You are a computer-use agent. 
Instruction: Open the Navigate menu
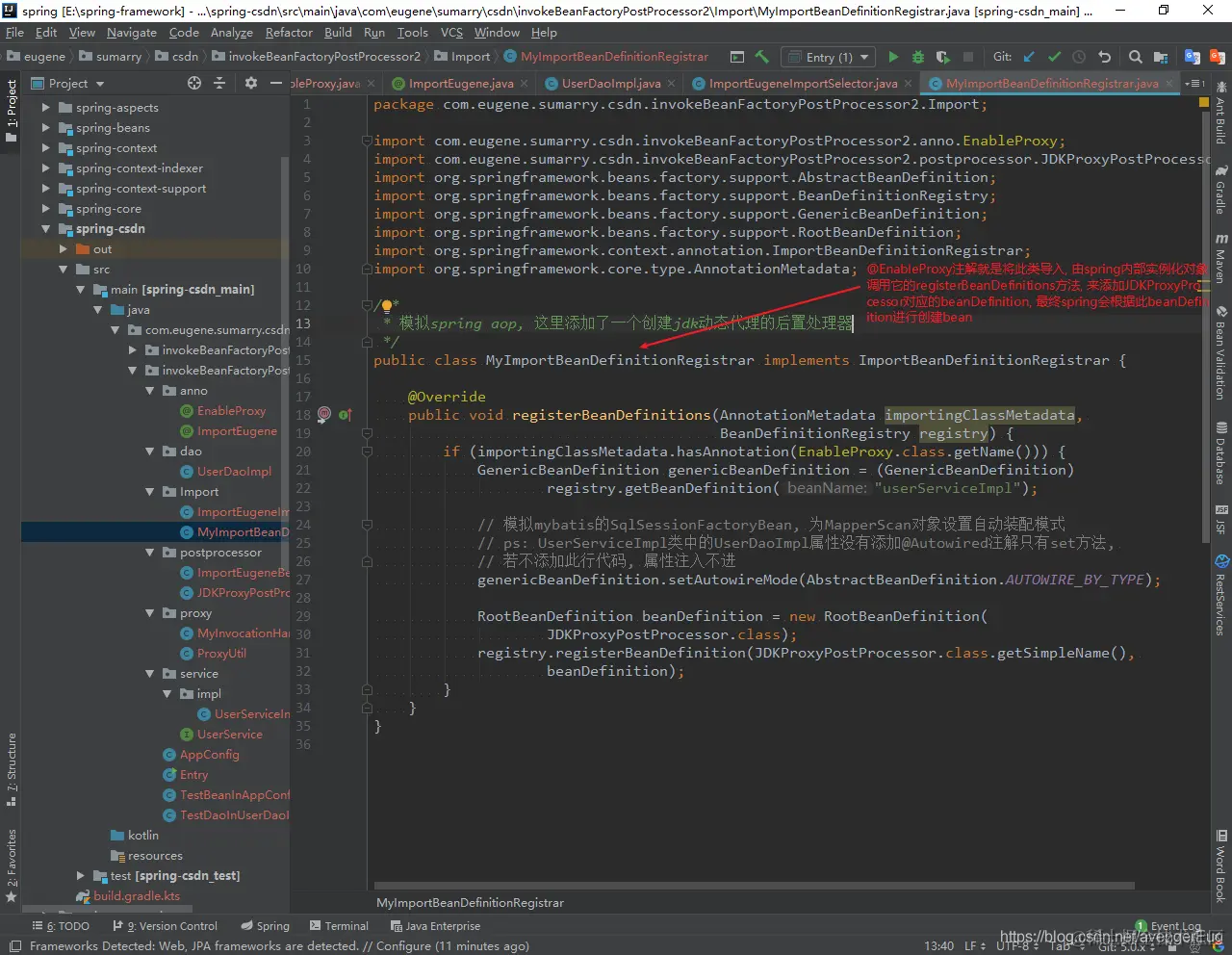(x=132, y=32)
